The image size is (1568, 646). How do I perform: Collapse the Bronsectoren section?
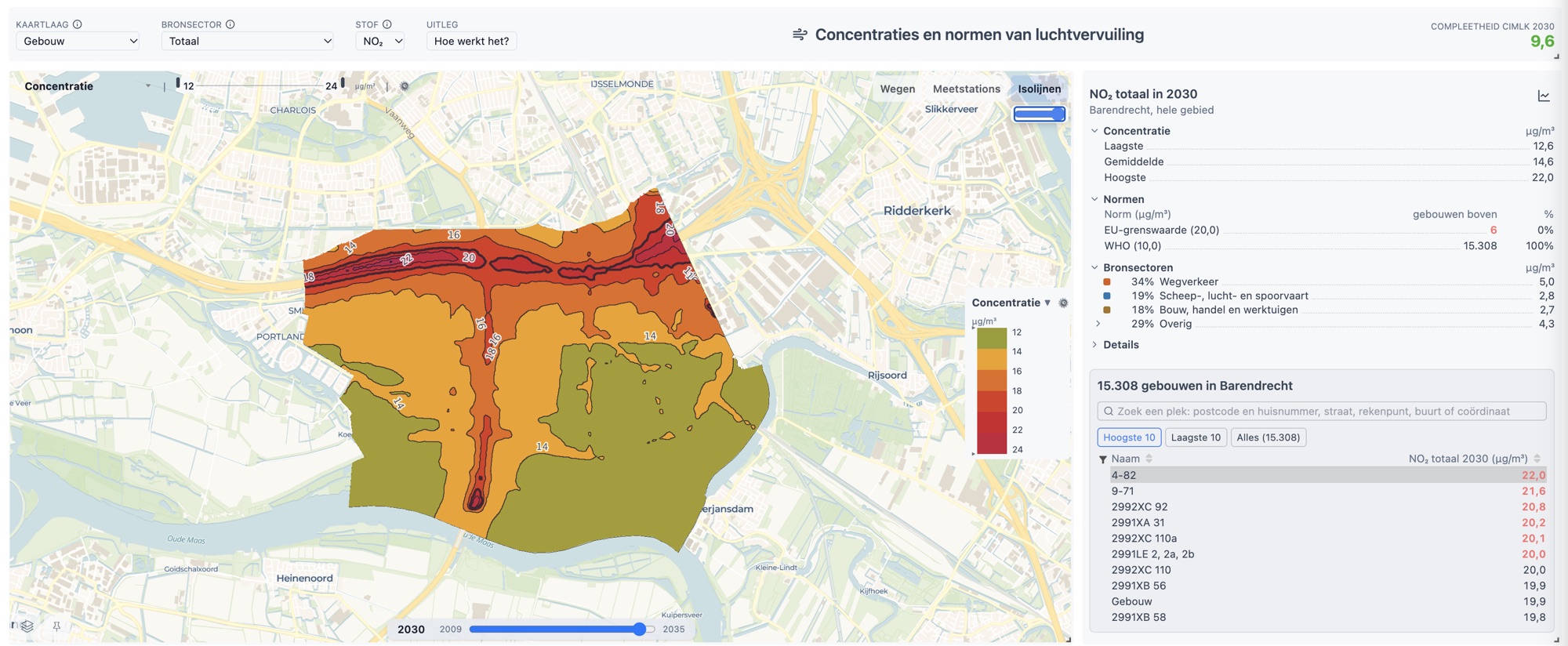click(1094, 267)
